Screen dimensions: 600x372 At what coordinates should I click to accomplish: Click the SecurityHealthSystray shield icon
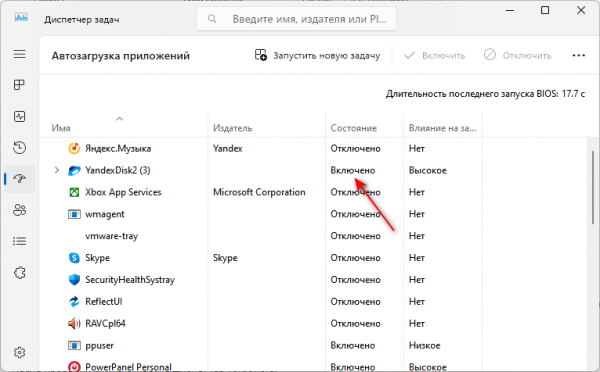tap(74, 280)
